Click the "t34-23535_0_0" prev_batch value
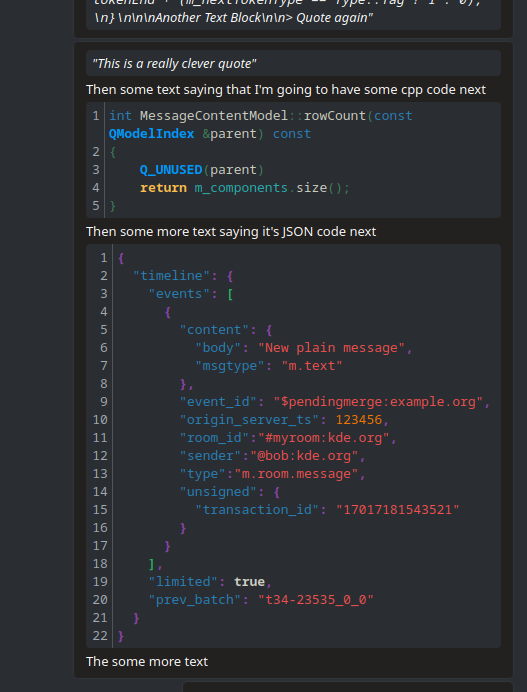Image resolution: width=527 pixels, height=692 pixels. click(x=316, y=600)
